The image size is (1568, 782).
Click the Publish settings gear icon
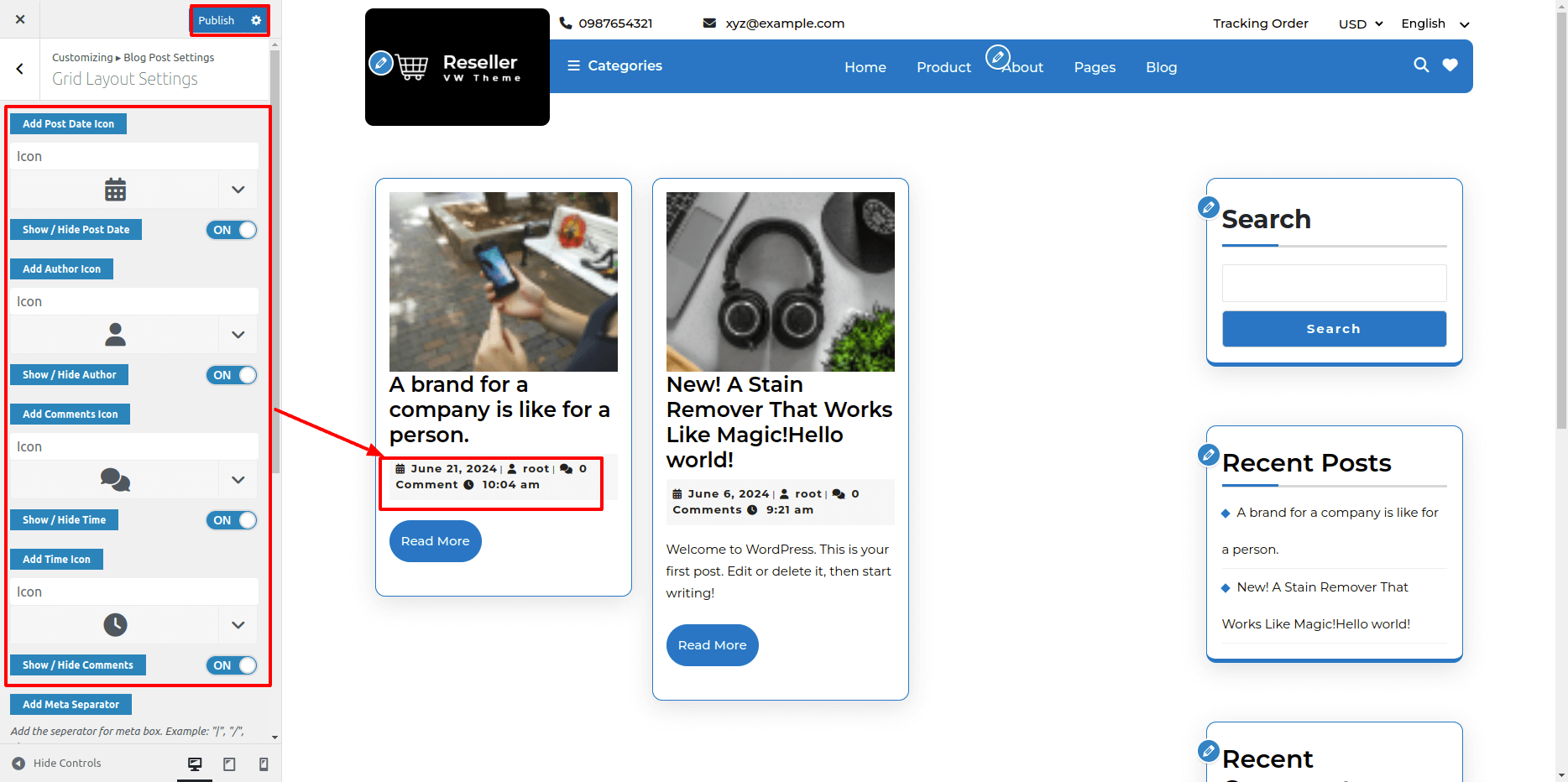tap(256, 21)
